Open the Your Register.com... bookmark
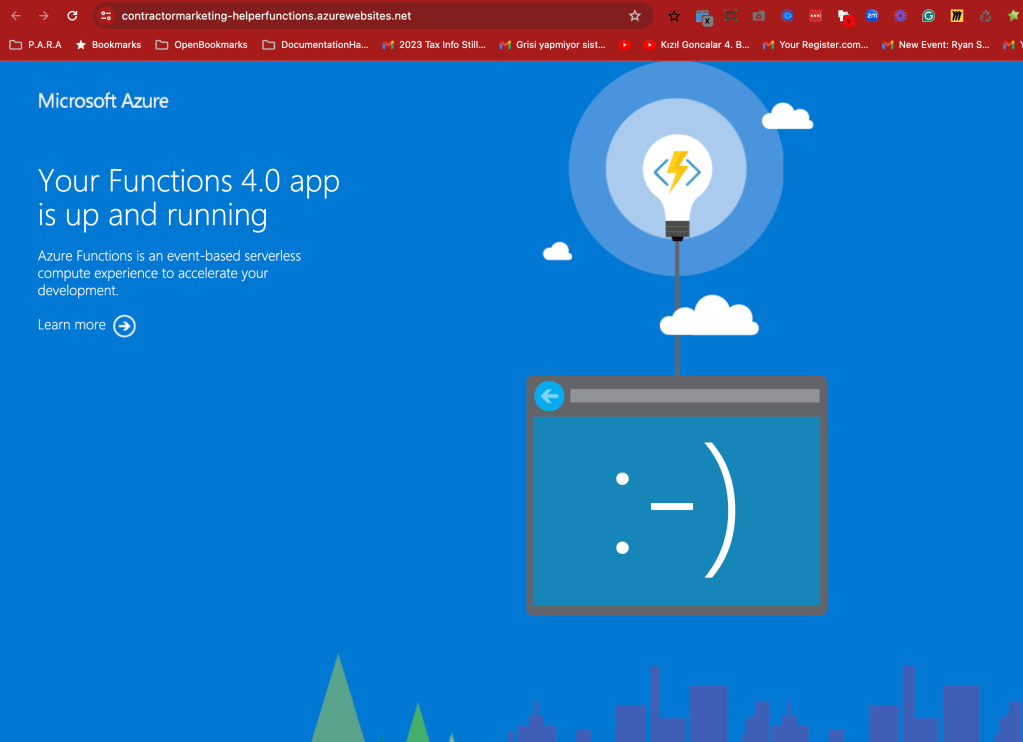 (x=815, y=44)
